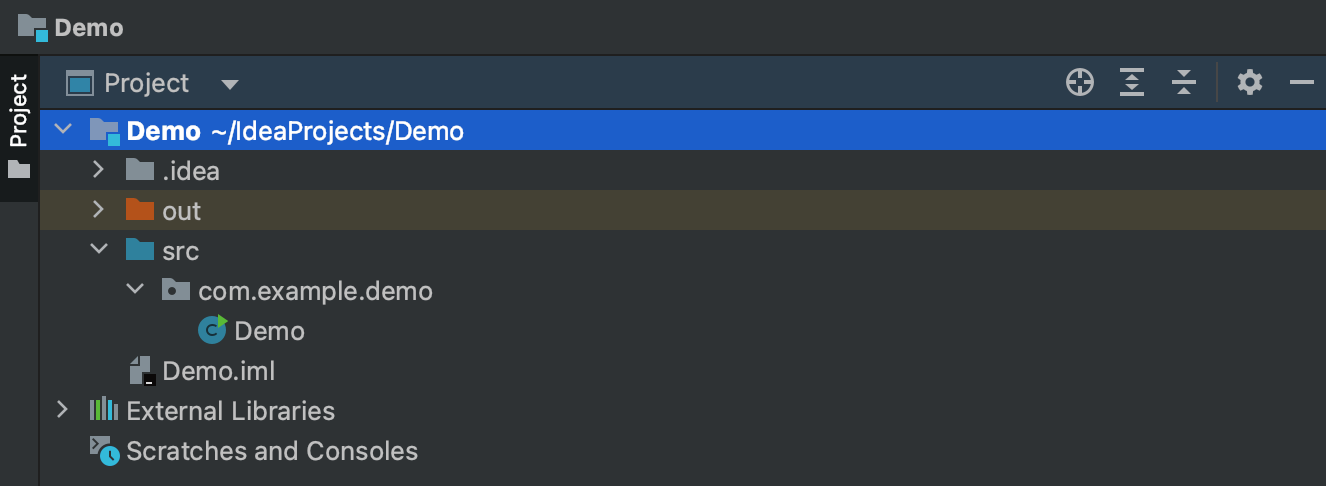Click the Demo.iml file icon
Image resolution: width=1326 pixels, height=486 pixels.
point(141,371)
